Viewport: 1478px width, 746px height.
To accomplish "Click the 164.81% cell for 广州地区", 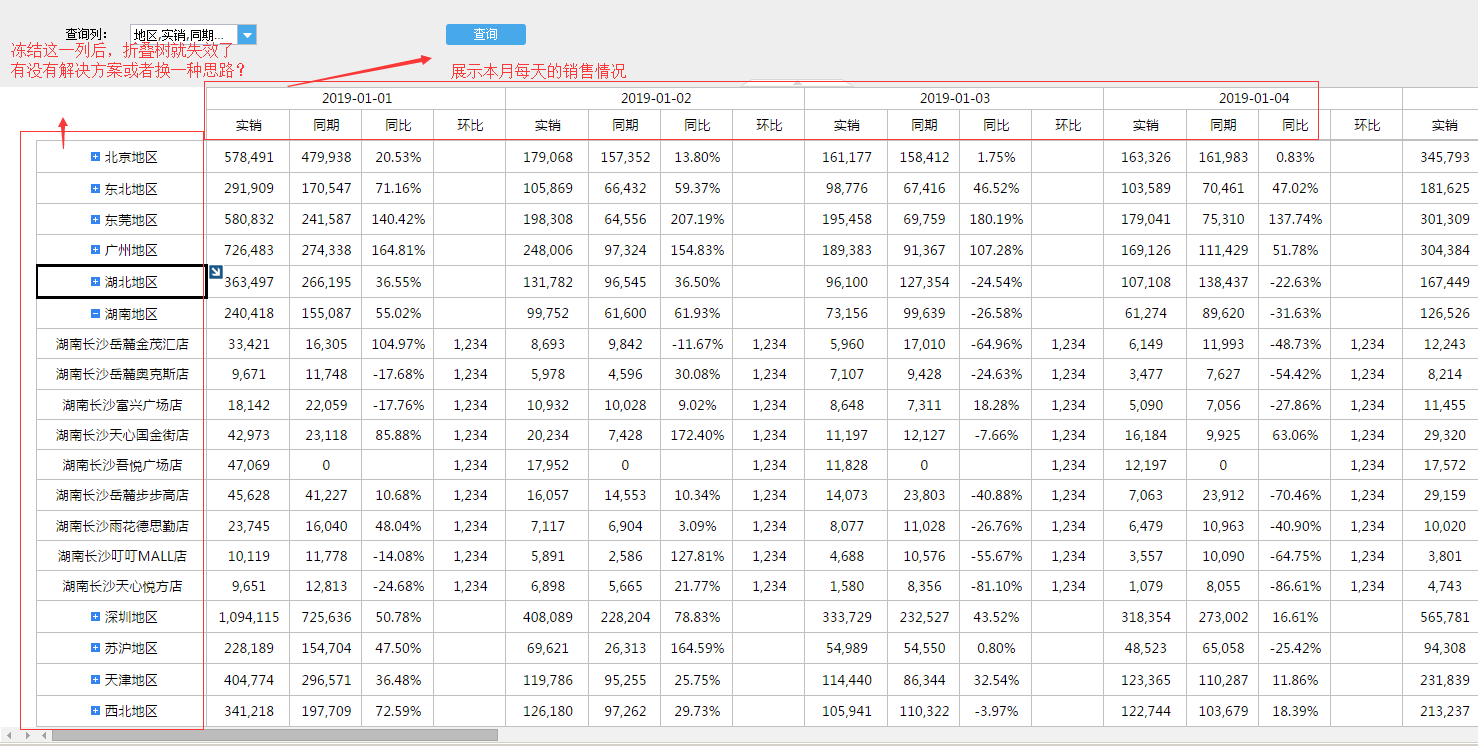I will 398,250.
